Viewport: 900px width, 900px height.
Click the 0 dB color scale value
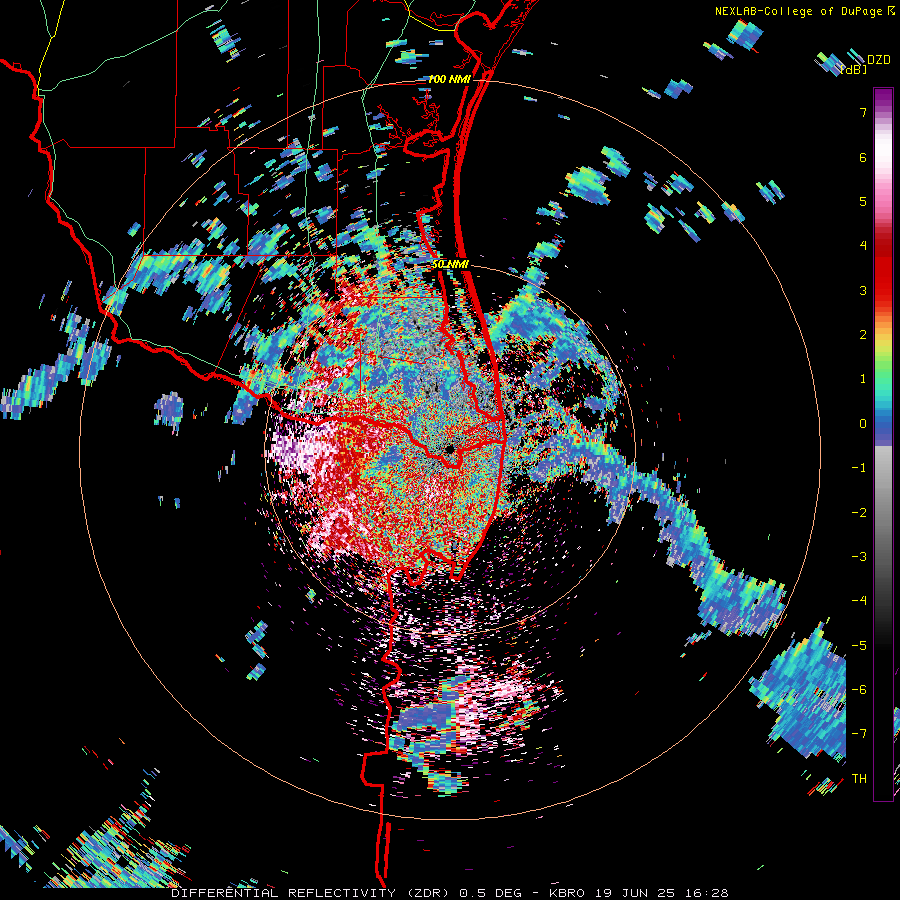pyautogui.click(x=863, y=423)
